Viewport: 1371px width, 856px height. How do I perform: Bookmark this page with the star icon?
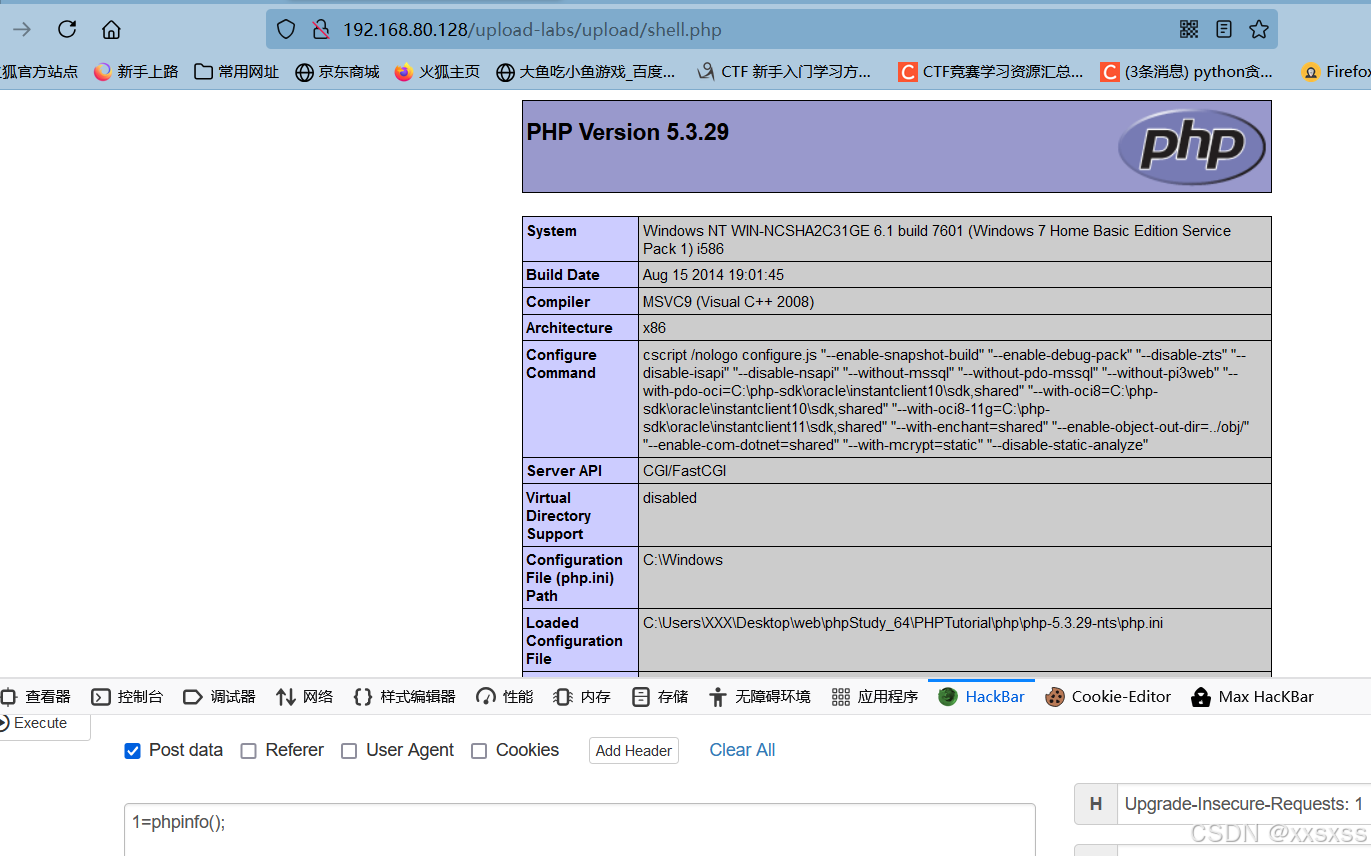[1259, 29]
